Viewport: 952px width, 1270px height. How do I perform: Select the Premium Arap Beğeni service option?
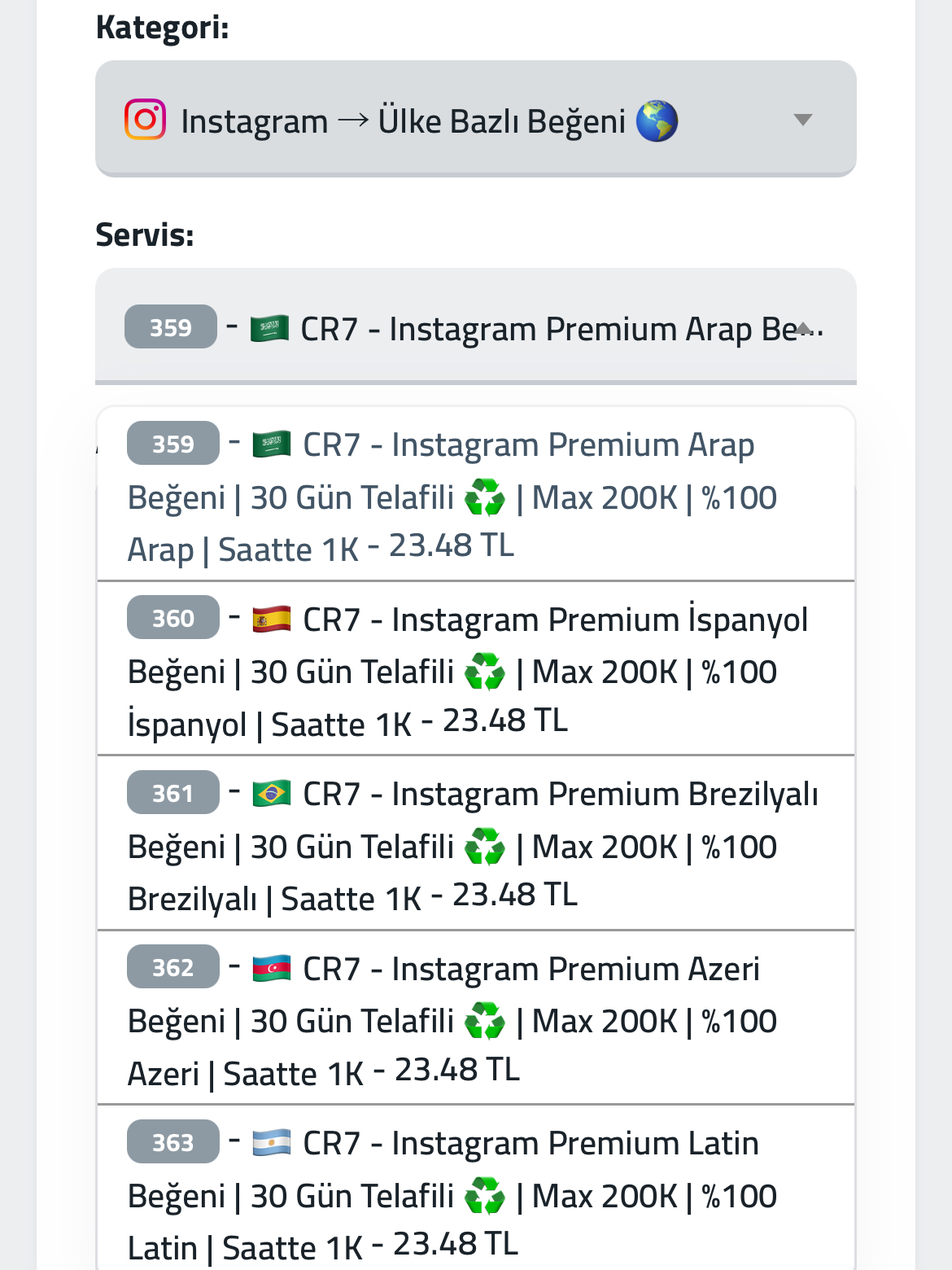click(x=476, y=494)
